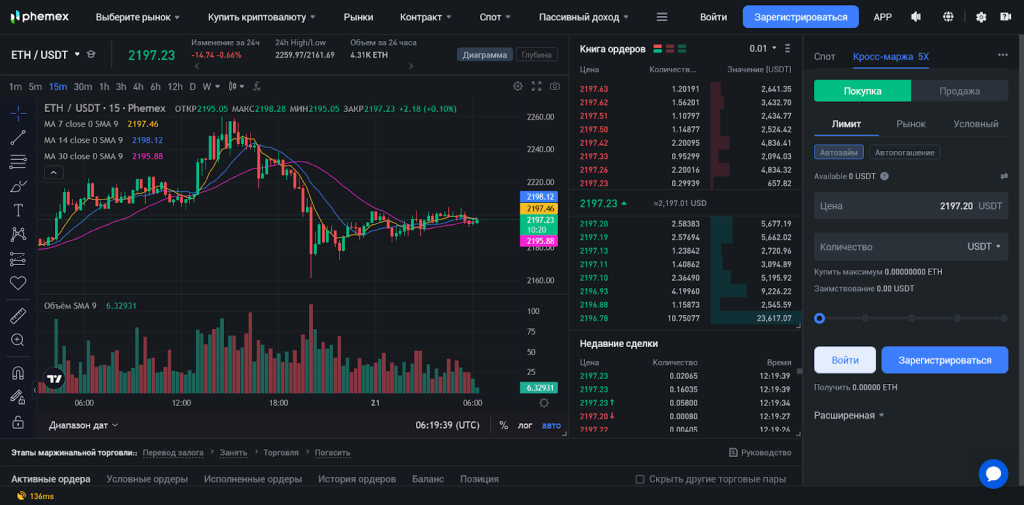The image size is (1024, 505).
Task: Expand the ETH / USDT pair selector
Action: point(45,54)
